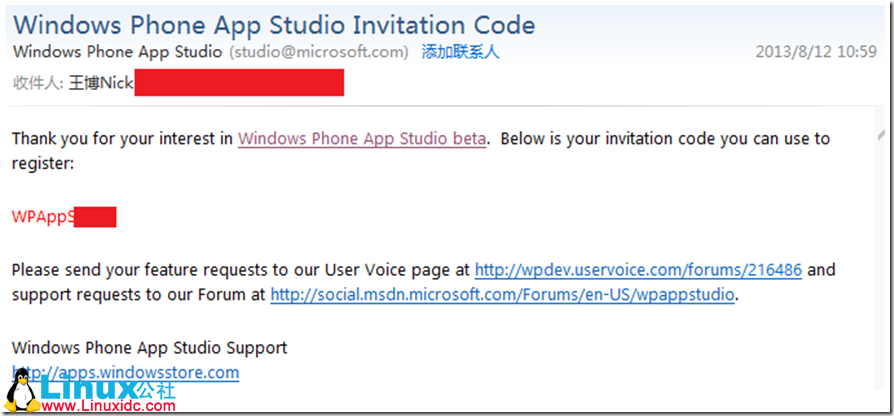
Task: Click the WPAppS invitation code text
Action: point(42,217)
